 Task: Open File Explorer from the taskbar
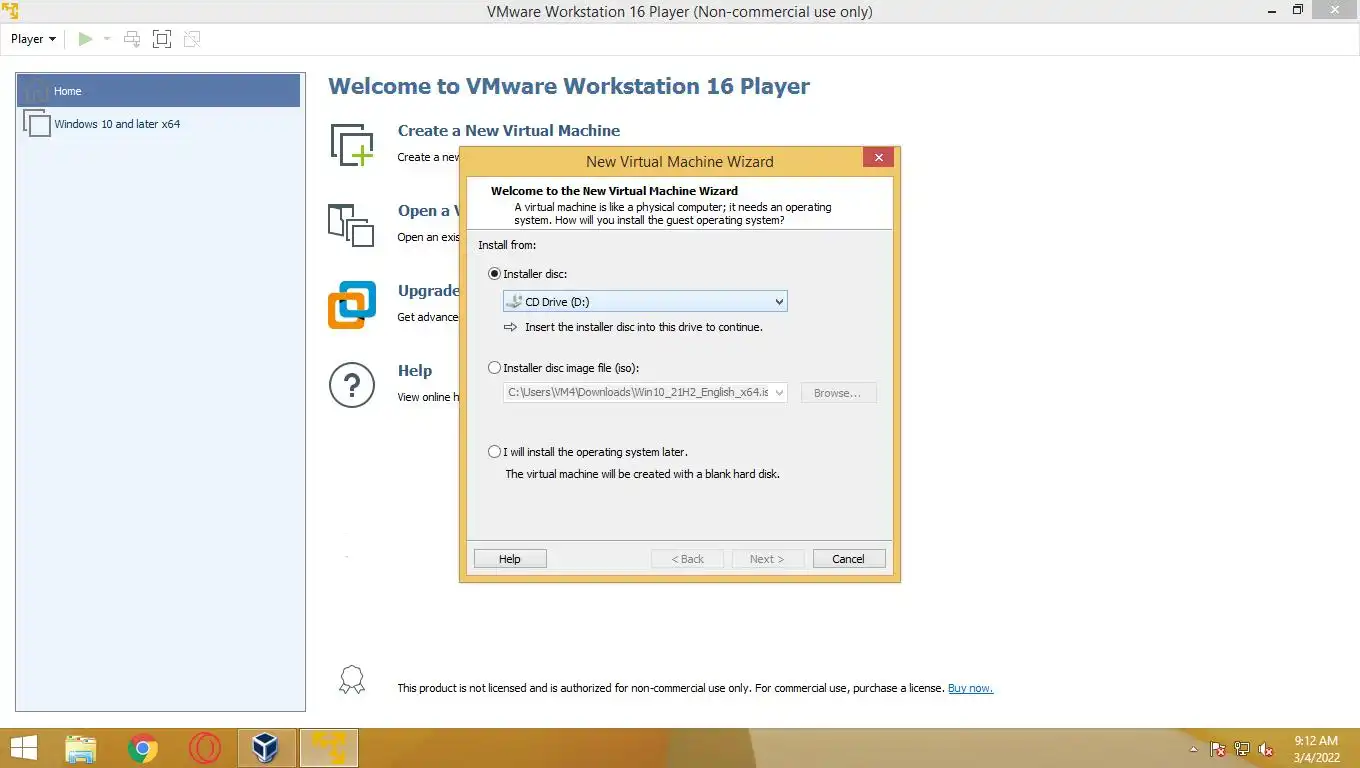click(x=81, y=748)
